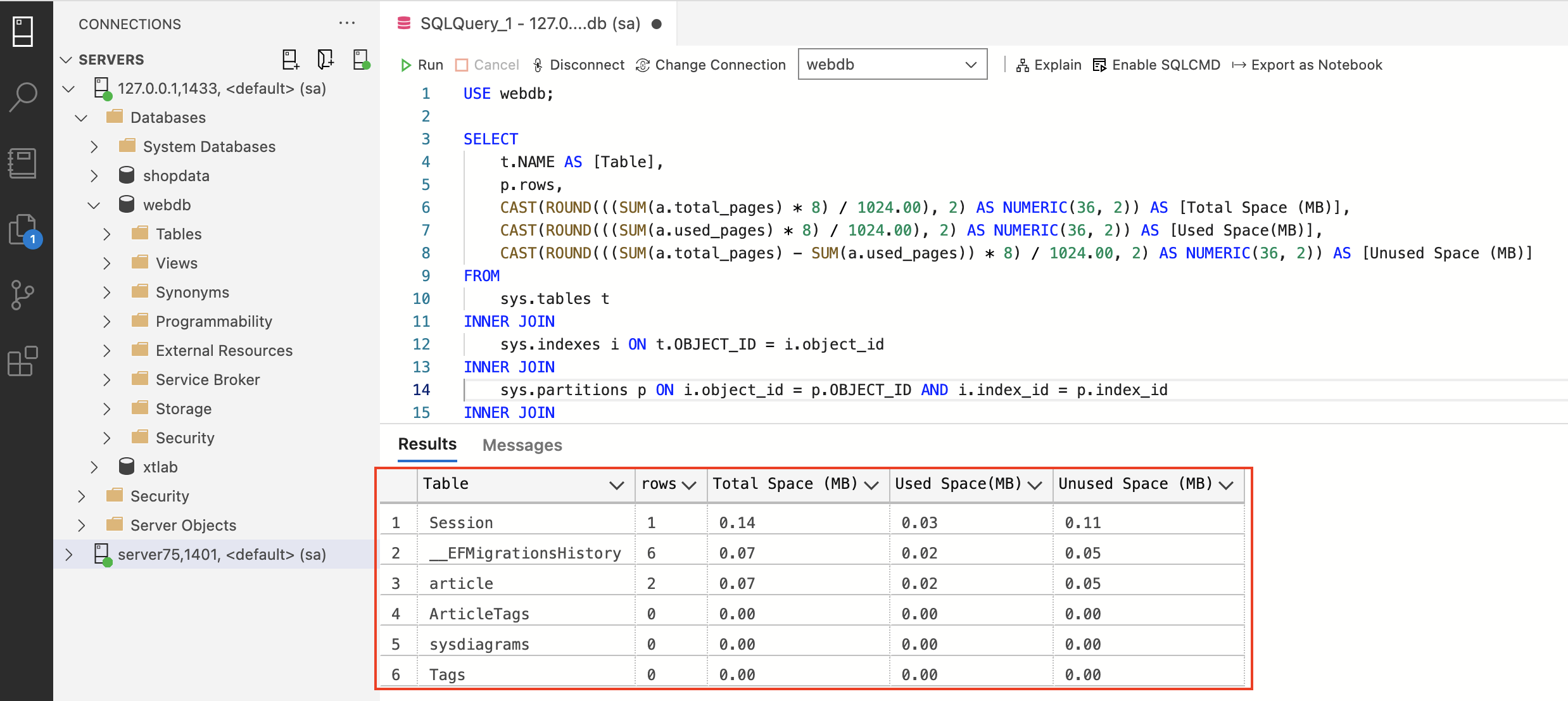Open Notebooks view in activity bar
The width and height of the screenshot is (1568, 701).
[x=24, y=163]
